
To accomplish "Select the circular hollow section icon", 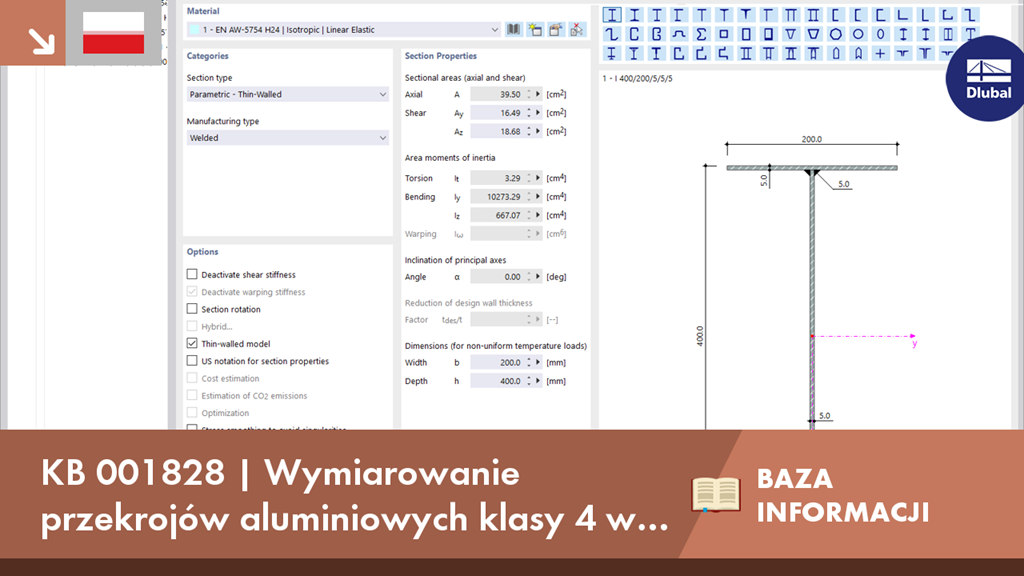I will (858, 34).
